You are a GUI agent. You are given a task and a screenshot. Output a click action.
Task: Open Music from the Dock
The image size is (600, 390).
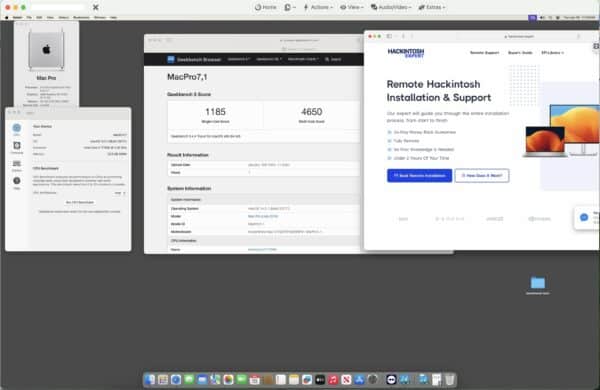(333, 379)
